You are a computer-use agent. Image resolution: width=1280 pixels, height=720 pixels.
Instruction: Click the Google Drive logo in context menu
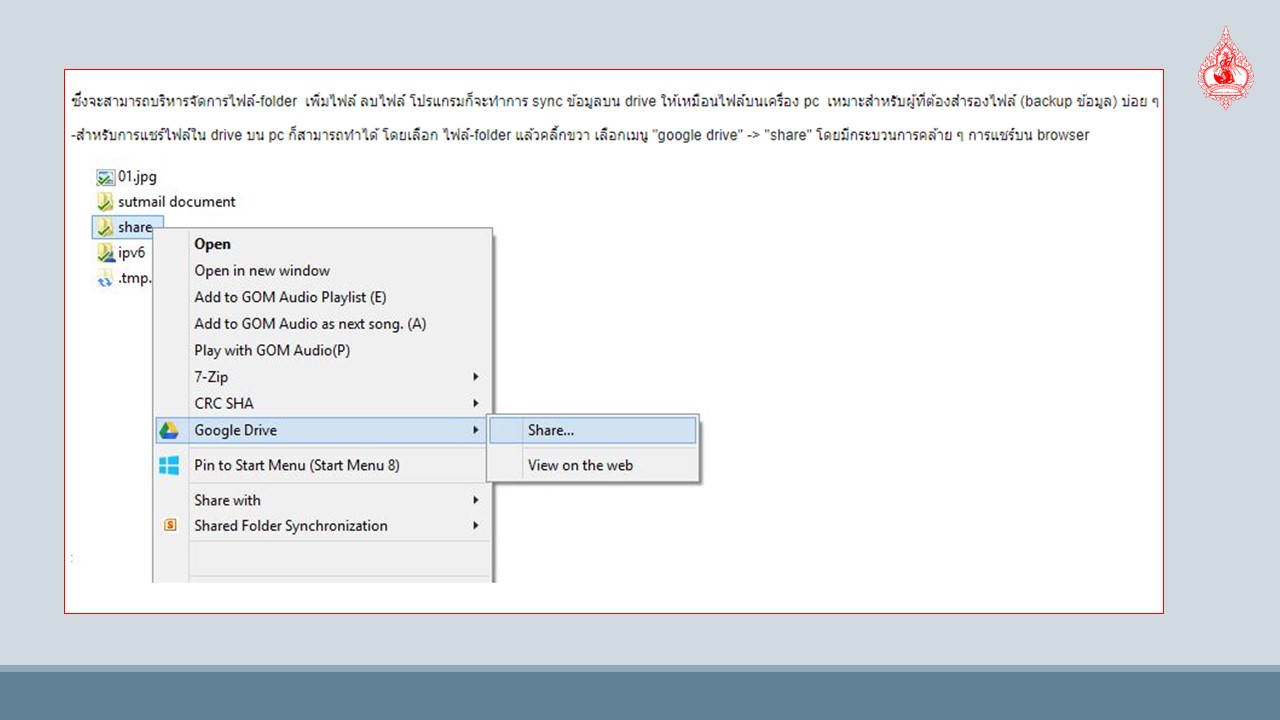169,431
